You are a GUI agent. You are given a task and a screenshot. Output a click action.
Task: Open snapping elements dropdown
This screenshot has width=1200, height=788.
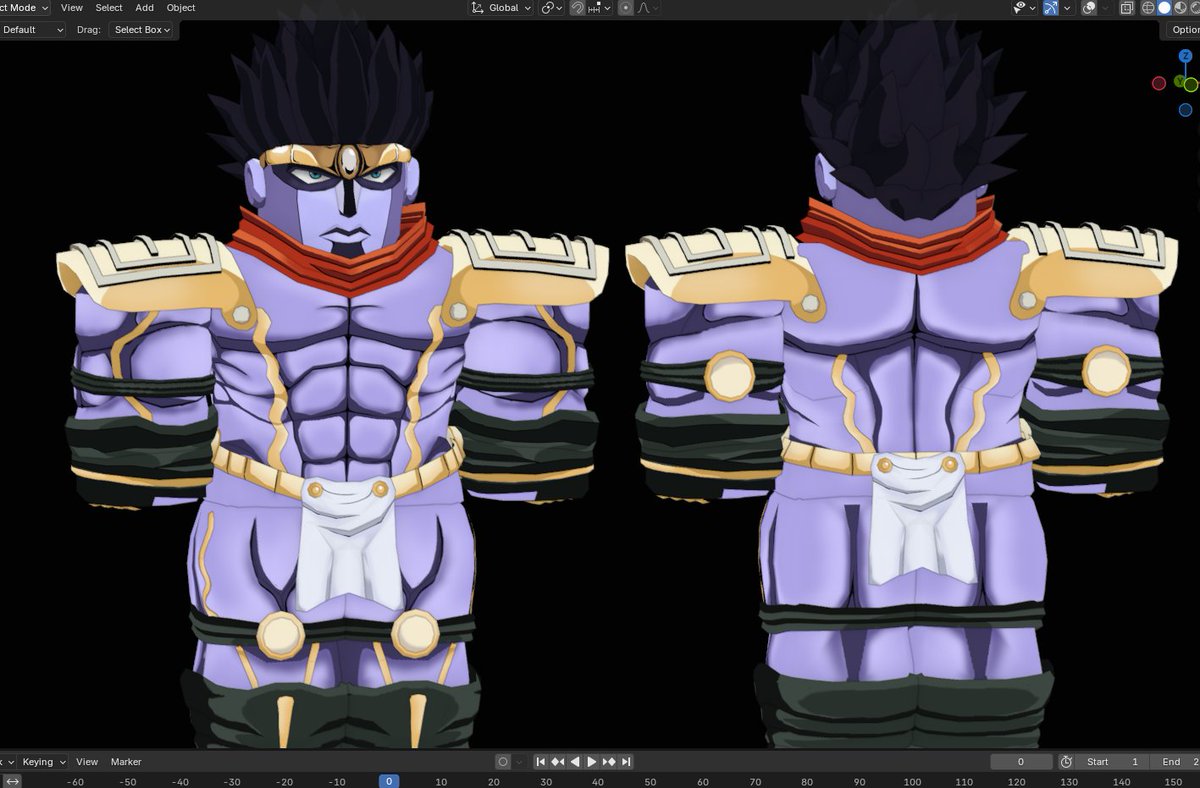tap(598, 8)
